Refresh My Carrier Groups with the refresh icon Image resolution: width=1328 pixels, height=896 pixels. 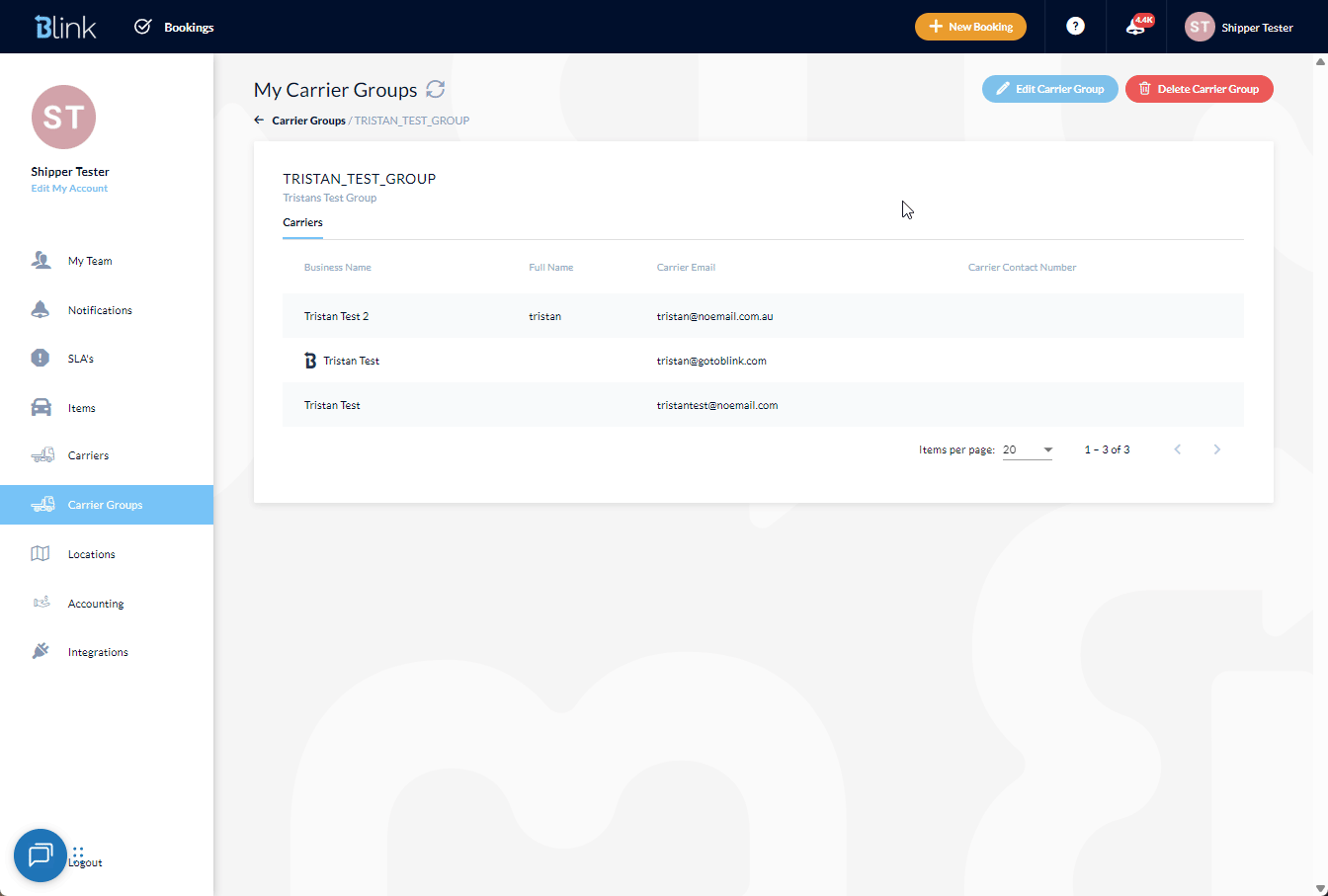coord(436,89)
